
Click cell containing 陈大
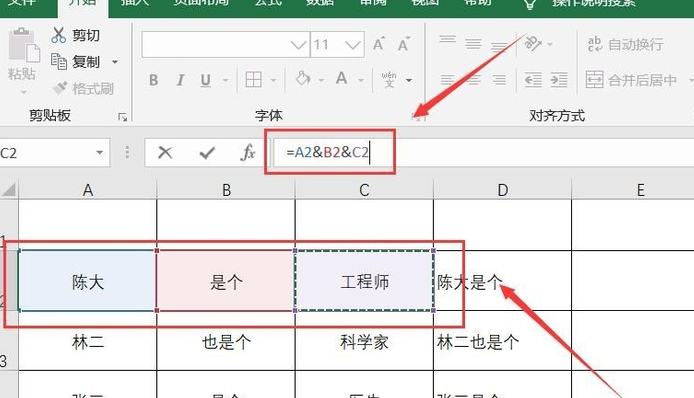tap(88, 281)
